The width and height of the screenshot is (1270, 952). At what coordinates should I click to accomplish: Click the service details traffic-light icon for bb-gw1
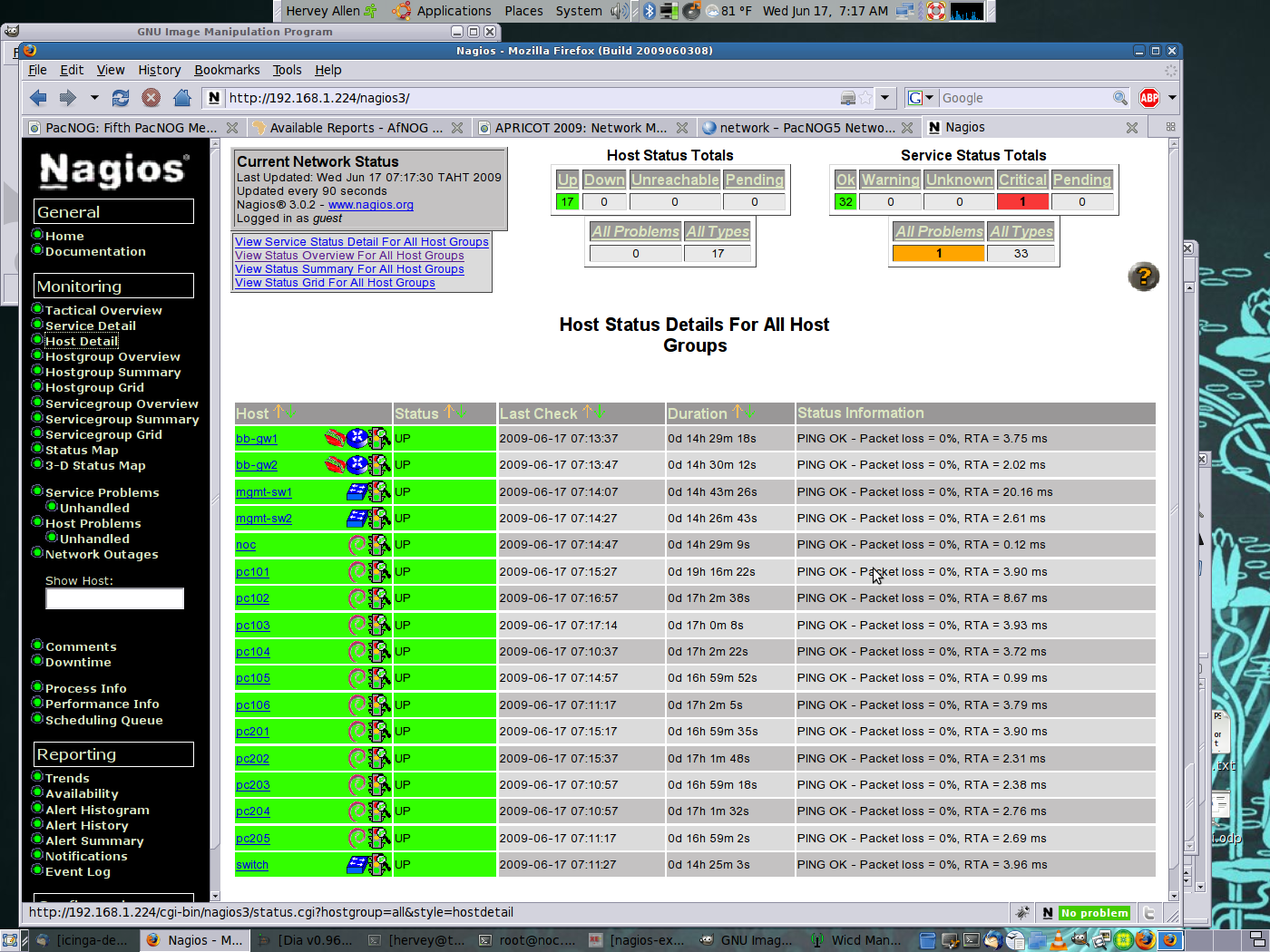(x=380, y=439)
